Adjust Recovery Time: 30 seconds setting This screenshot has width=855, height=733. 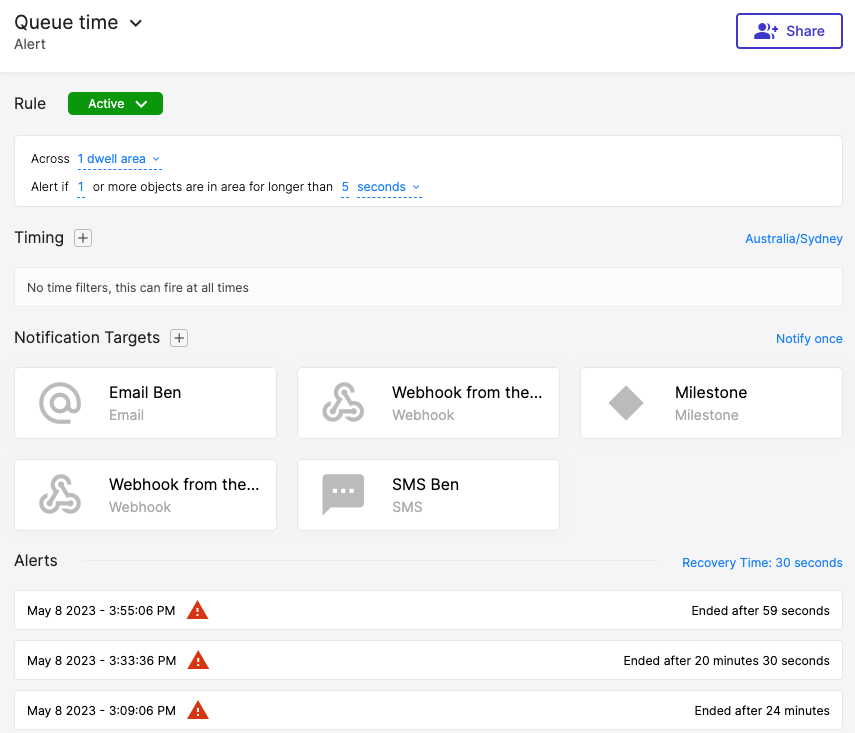(x=761, y=563)
